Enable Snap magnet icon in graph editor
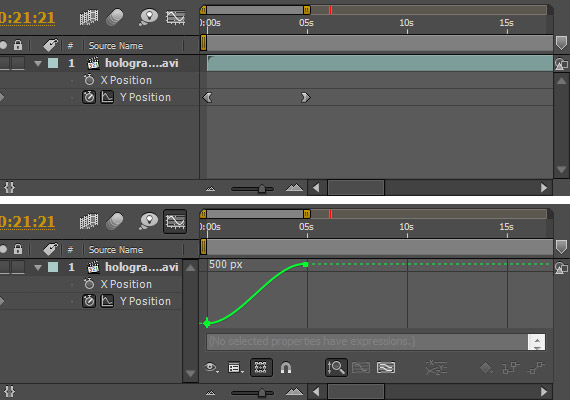This screenshot has width=570, height=400. [286, 368]
